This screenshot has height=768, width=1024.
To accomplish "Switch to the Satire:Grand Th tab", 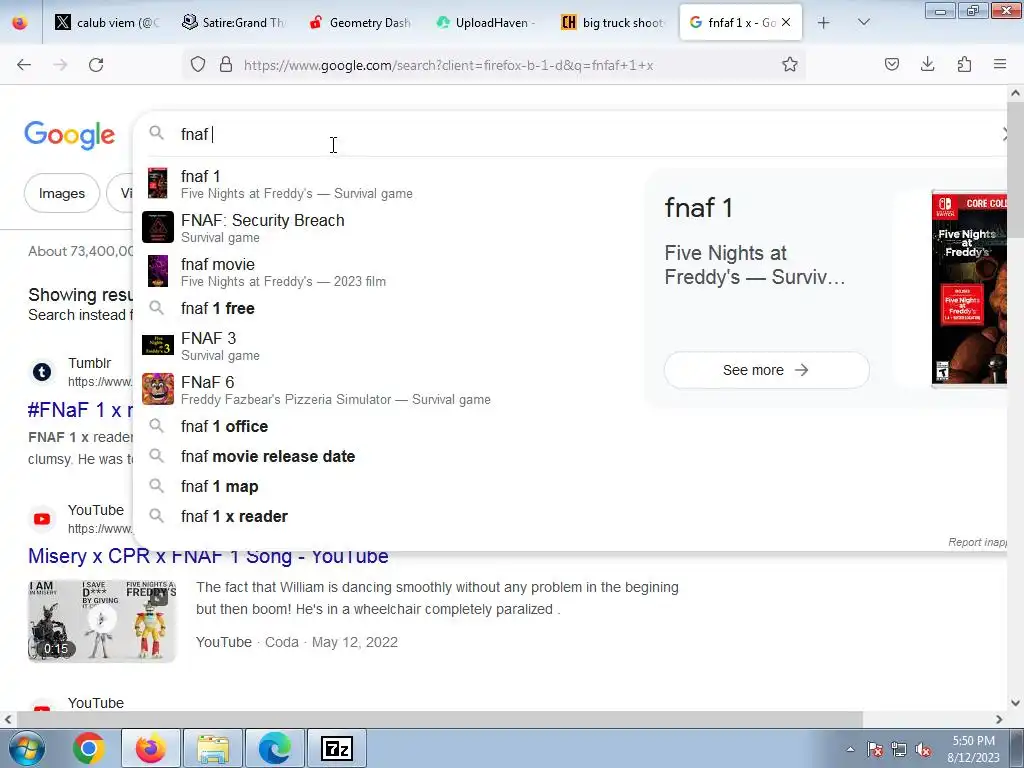I will tap(232, 23).
